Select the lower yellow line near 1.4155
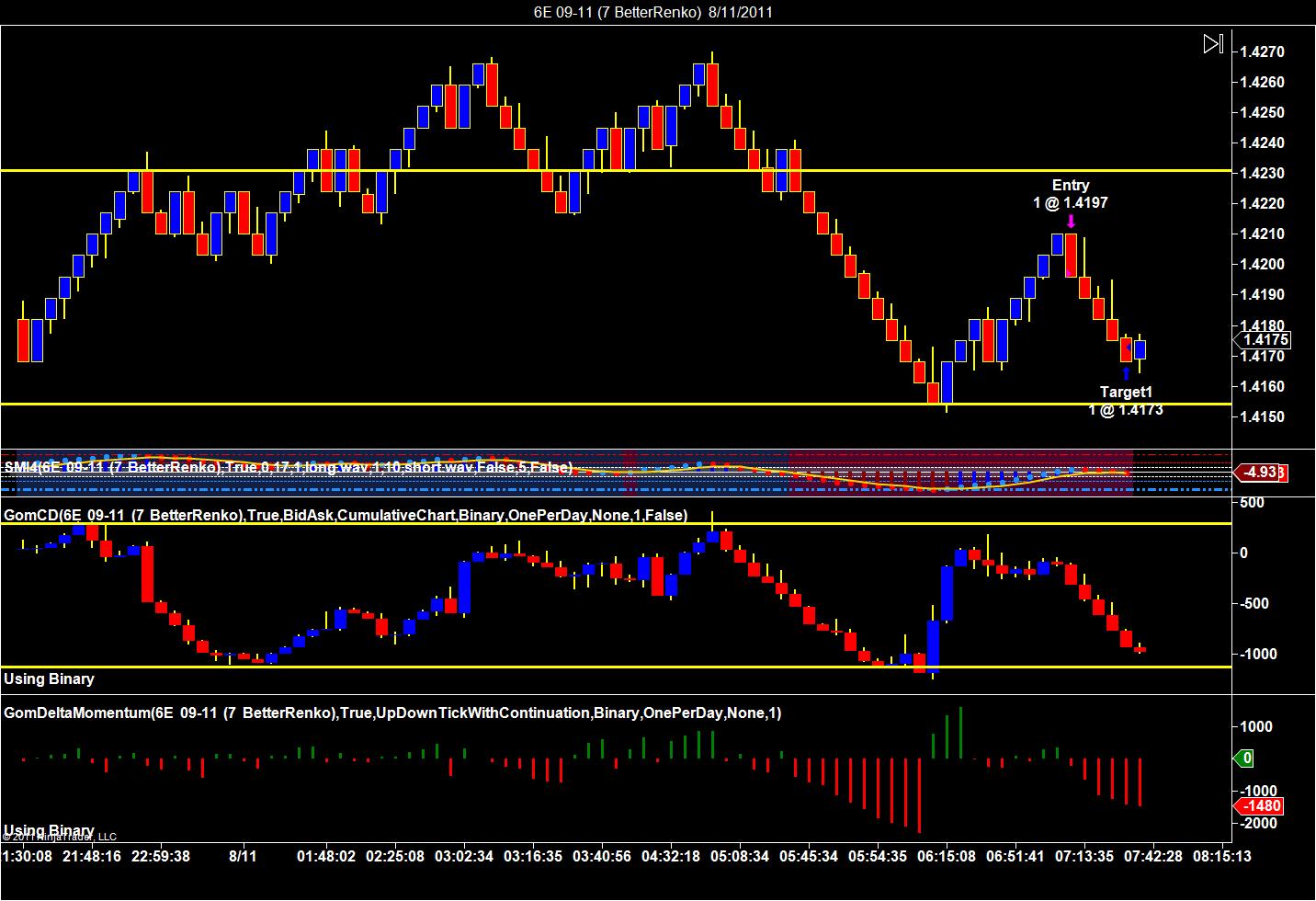This screenshot has height=901, width=1316. [x=616, y=404]
